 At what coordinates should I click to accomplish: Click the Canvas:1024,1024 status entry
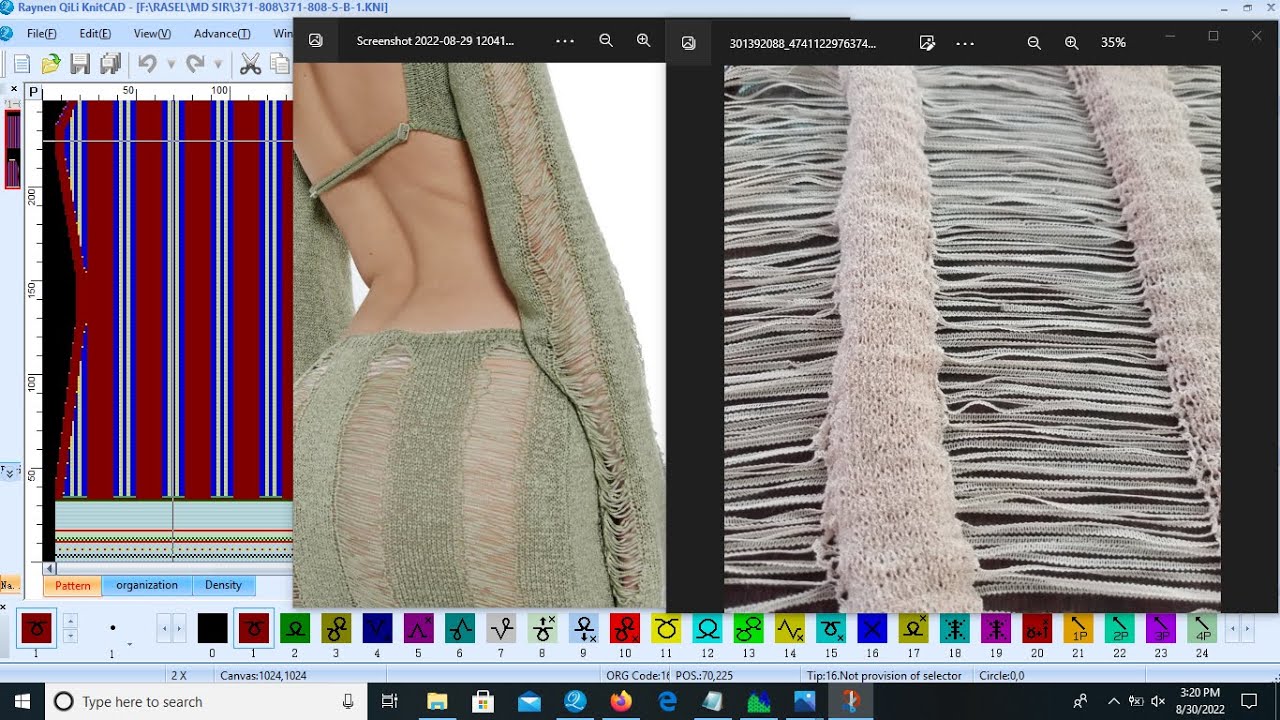pos(263,676)
